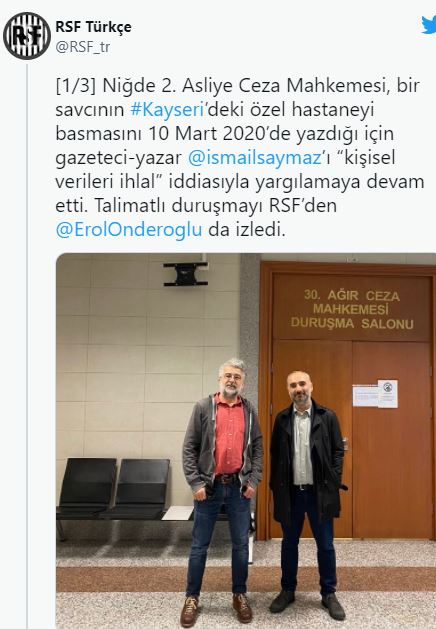Click the 30. Ağır Ceza Mahkemesi door sign
The width and height of the screenshot is (436, 629).
point(352,310)
